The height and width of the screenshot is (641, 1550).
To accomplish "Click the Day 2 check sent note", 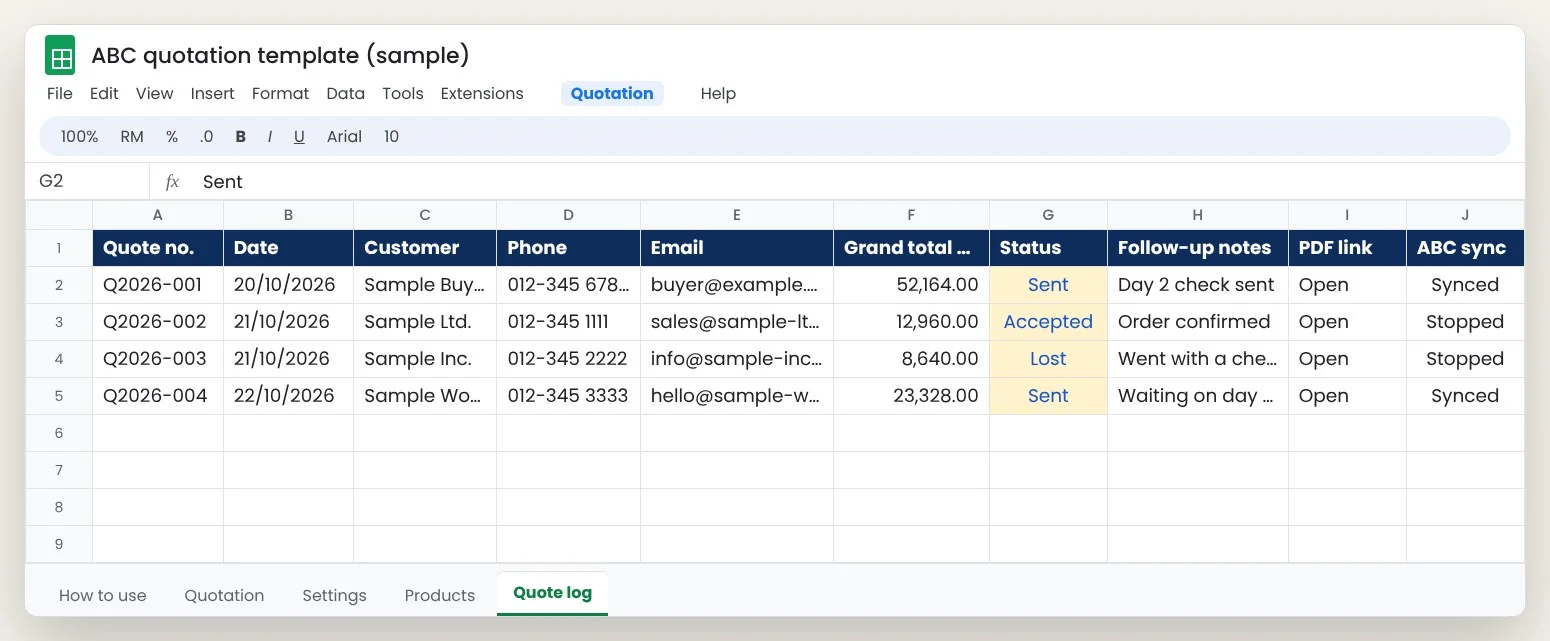I will point(1197,285).
